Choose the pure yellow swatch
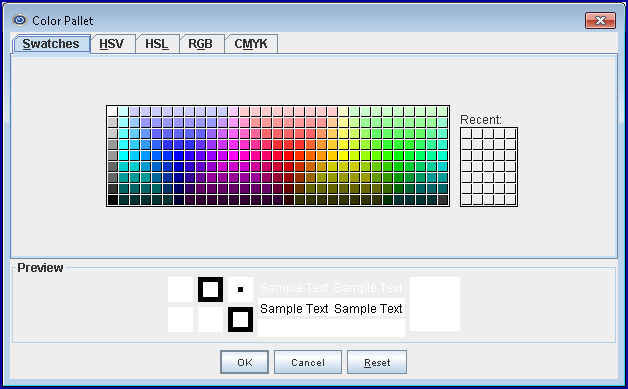628x389 pixels. [343, 155]
